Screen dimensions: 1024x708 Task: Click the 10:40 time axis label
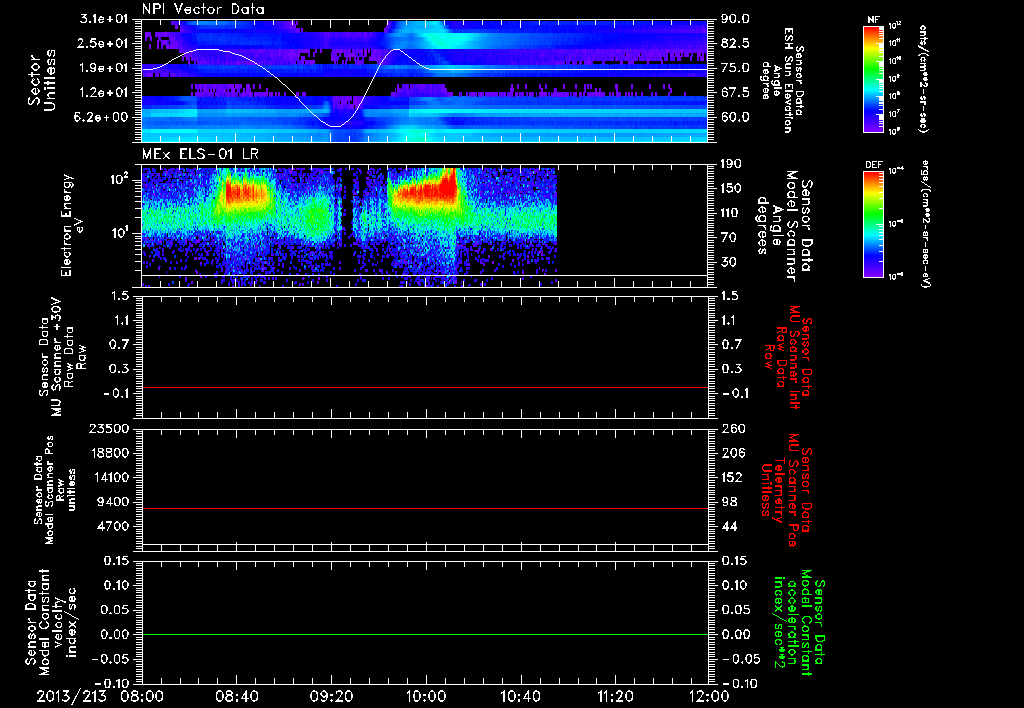(520, 696)
